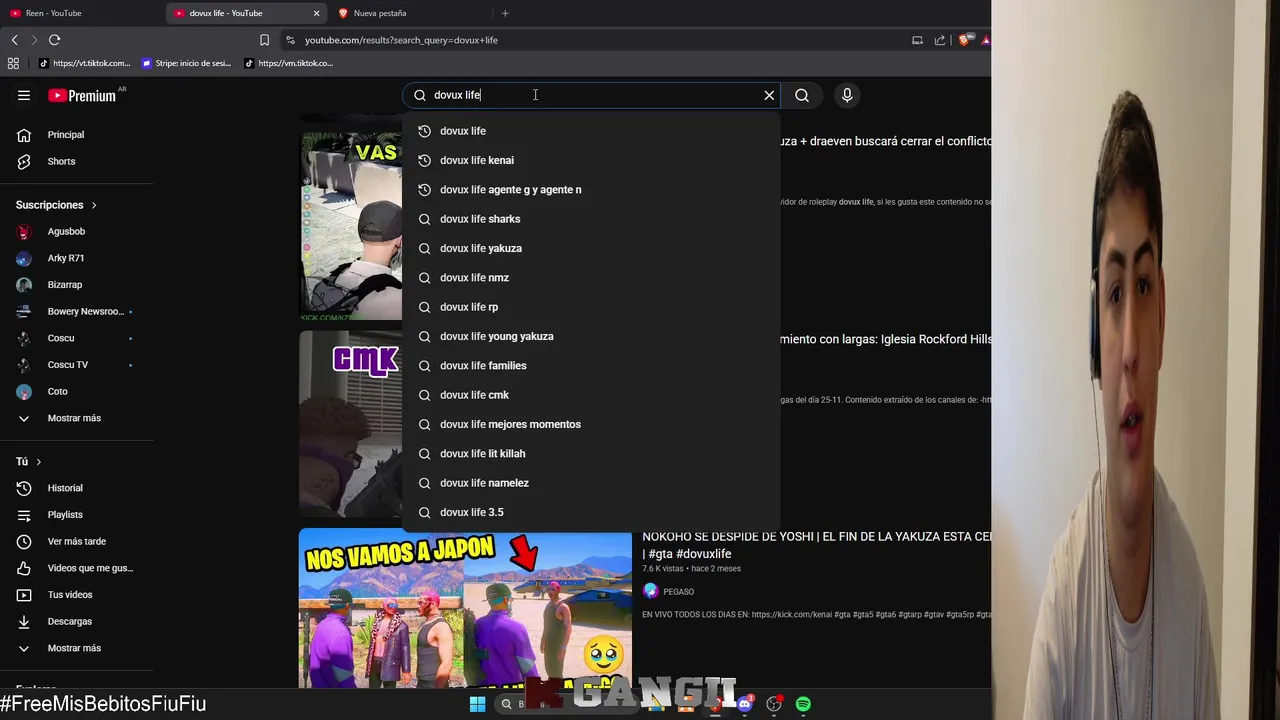Run search with the magnifier button

pos(802,95)
